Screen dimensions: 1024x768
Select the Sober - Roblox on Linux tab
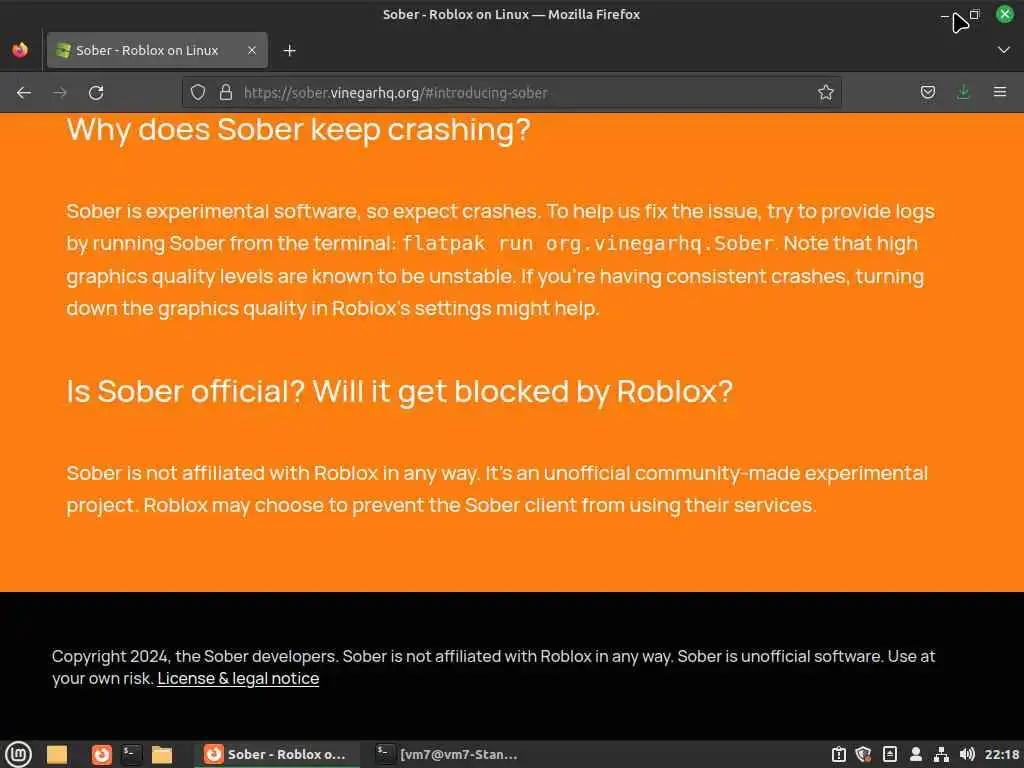tap(157, 50)
